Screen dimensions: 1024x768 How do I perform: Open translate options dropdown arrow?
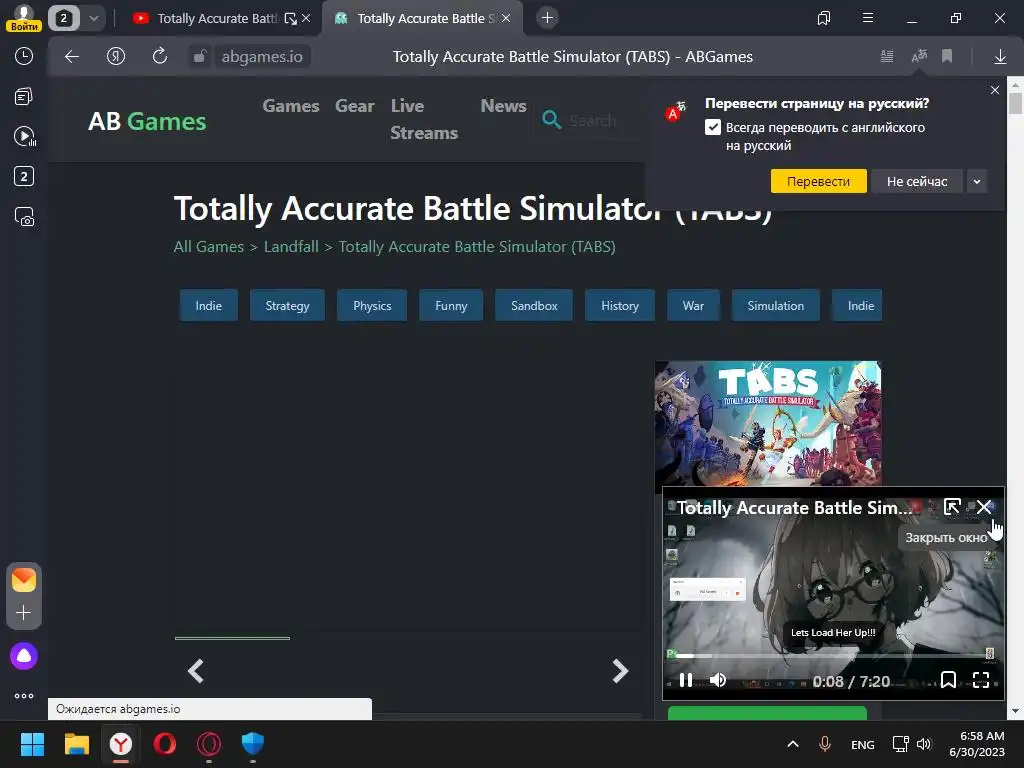(977, 182)
